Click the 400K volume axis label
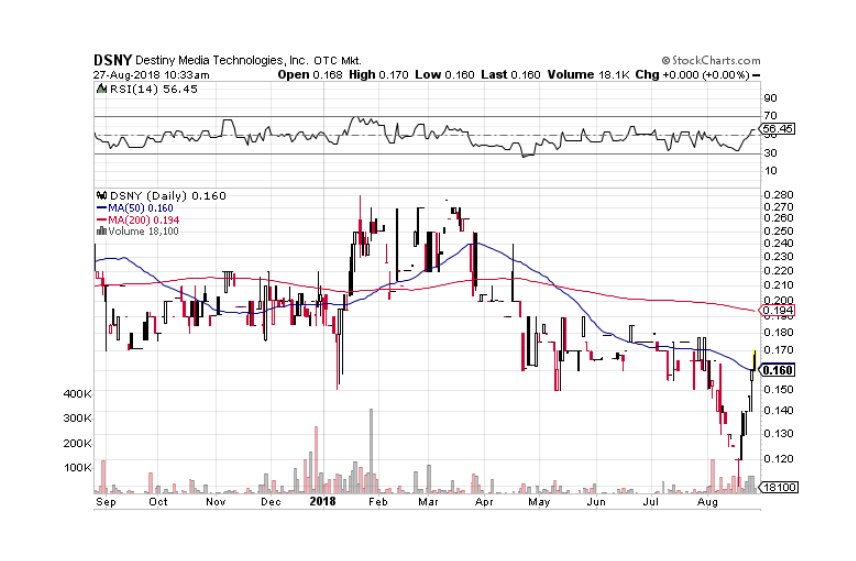This screenshot has height=561, width=856. [x=77, y=393]
